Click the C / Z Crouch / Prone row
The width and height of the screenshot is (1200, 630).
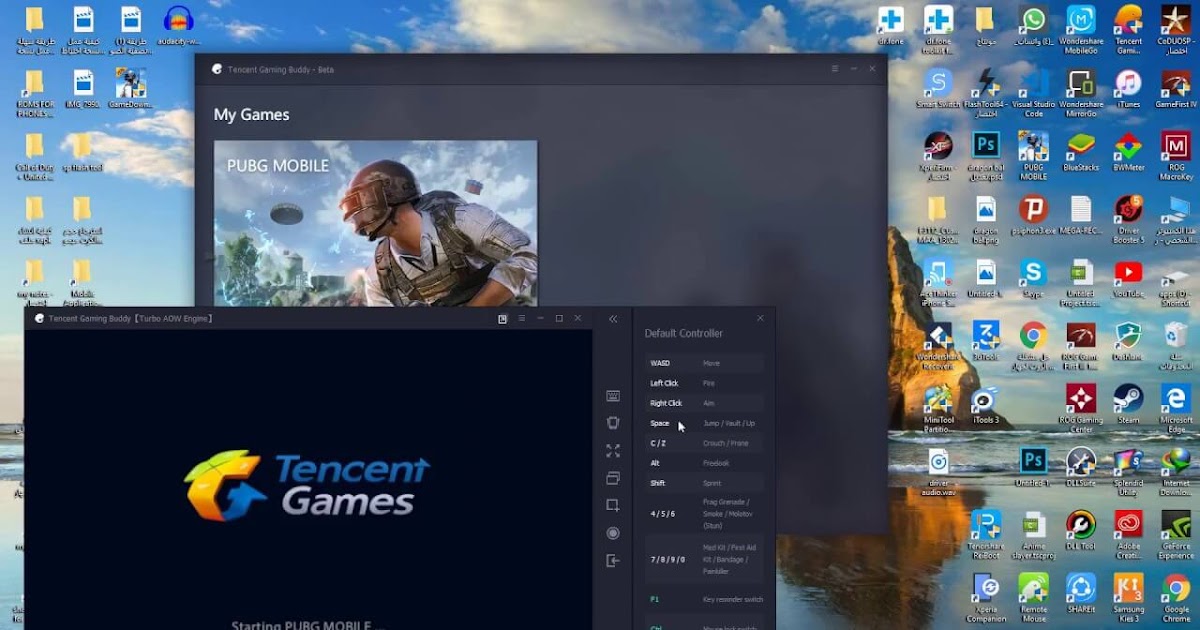coord(704,443)
